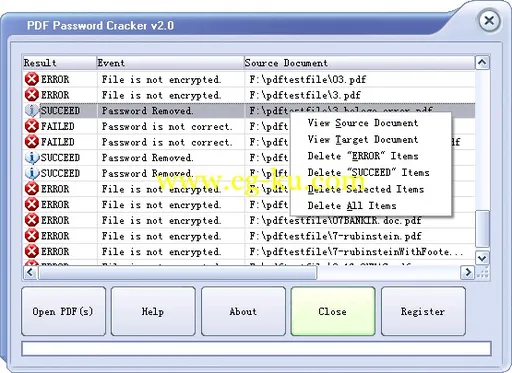Click "File is not encrypted." in 7-rubinstein.pdf row
This screenshot has height=373, width=512.
click(161, 236)
